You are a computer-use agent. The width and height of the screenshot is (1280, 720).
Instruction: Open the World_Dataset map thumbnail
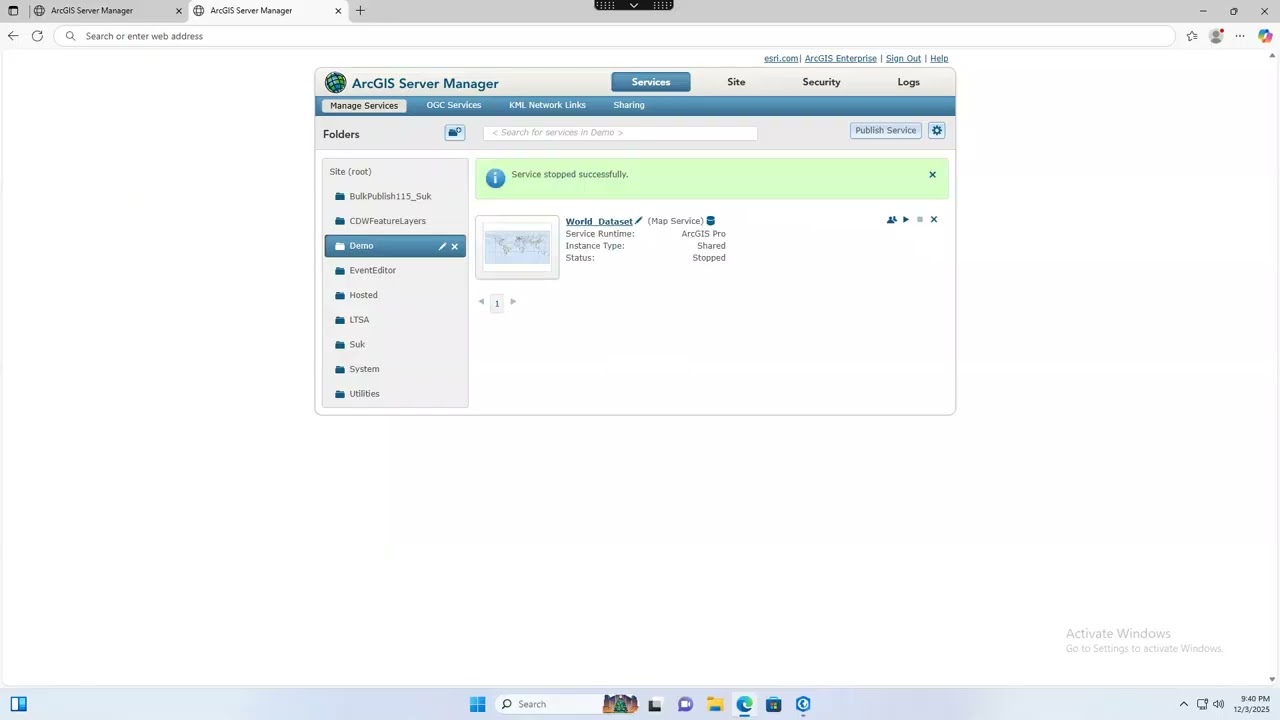point(517,247)
